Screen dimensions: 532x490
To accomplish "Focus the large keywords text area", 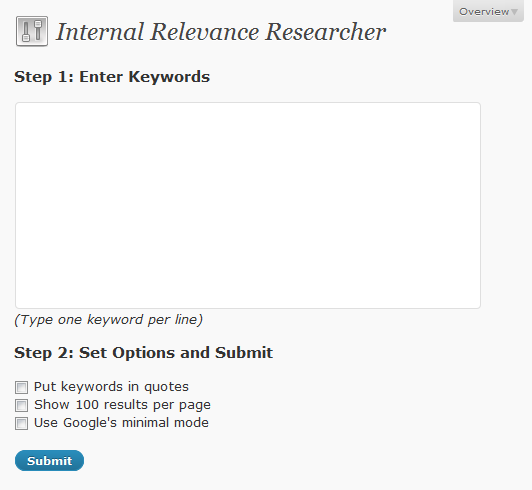I will (x=248, y=205).
